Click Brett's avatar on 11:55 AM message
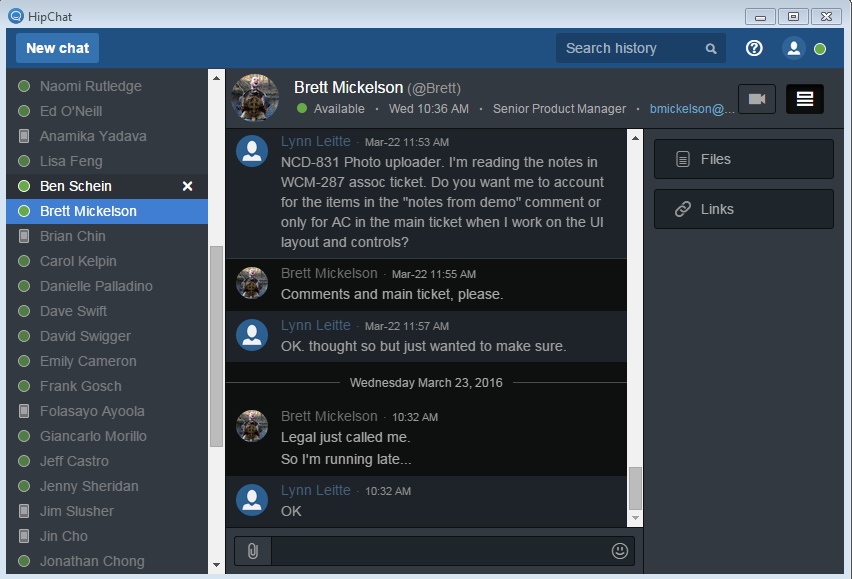Image resolution: width=852 pixels, height=579 pixels. click(252, 283)
